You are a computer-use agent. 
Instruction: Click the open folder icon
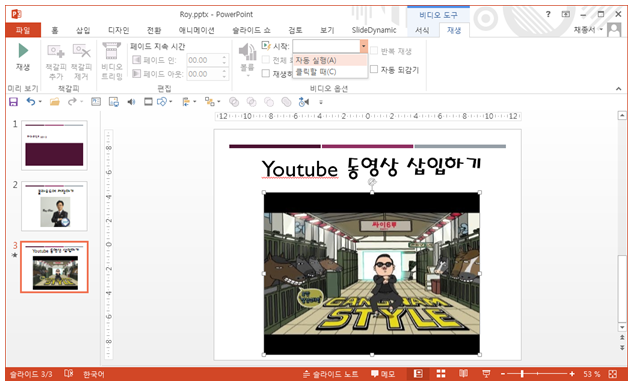(x=55, y=102)
